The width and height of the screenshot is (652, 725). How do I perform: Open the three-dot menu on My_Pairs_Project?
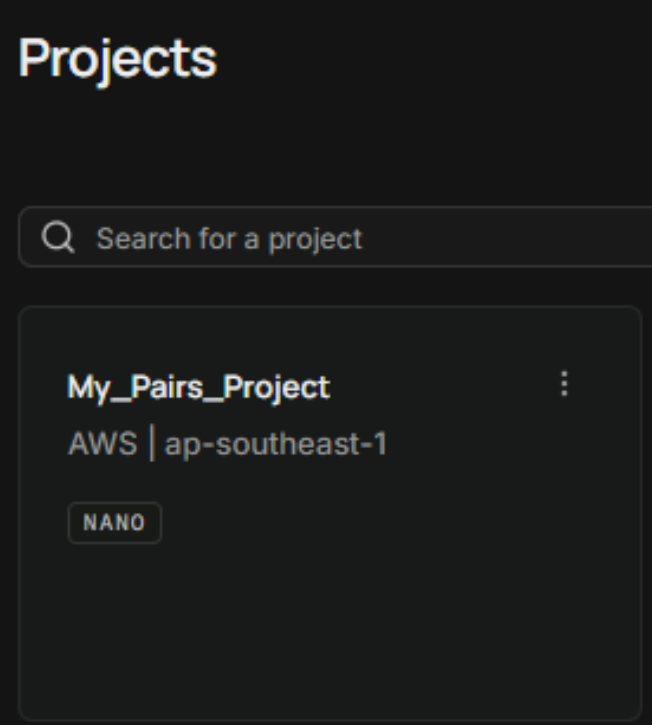pyautogui.click(x=564, y=383)
